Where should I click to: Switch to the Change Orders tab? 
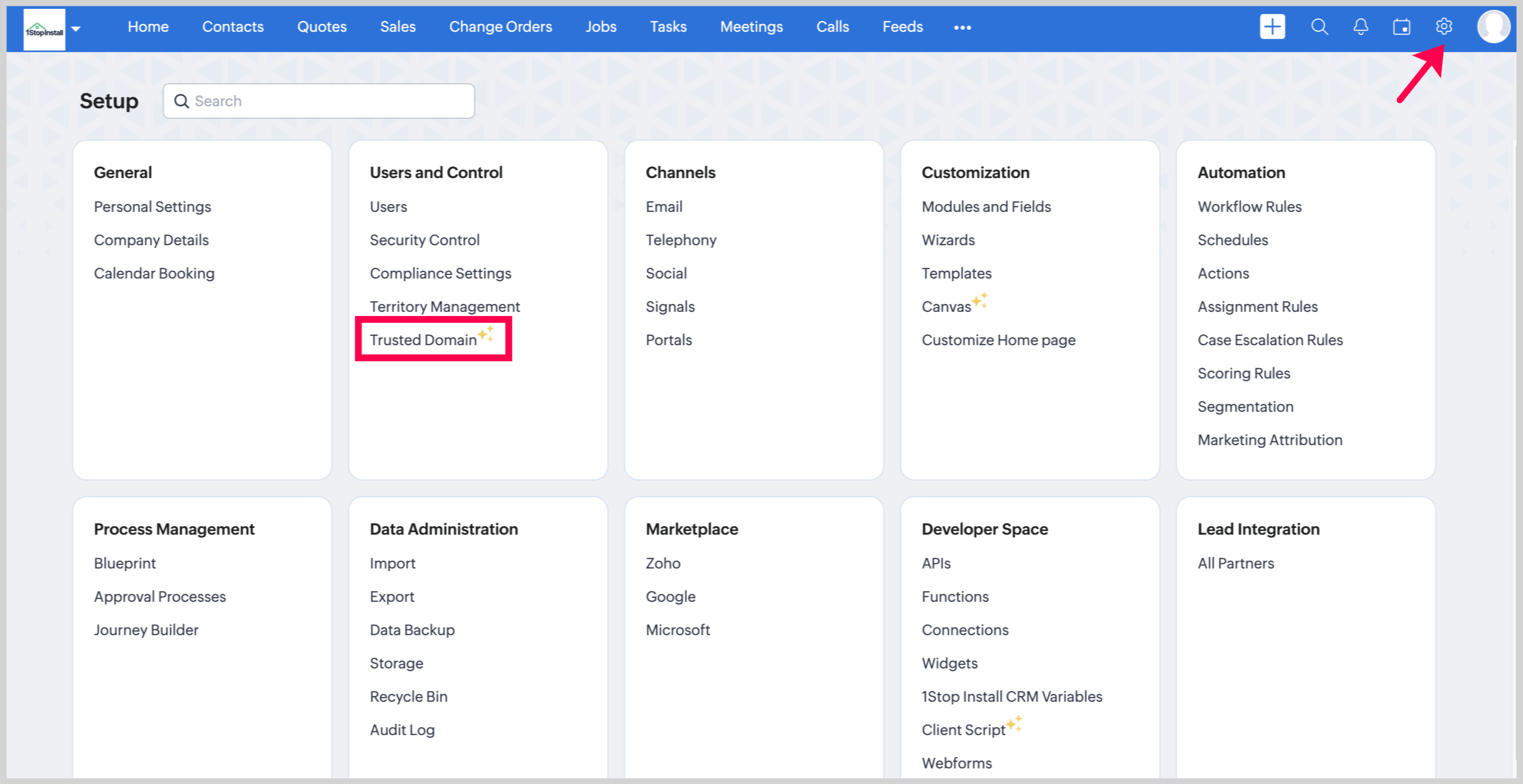[x=500, y=27]
